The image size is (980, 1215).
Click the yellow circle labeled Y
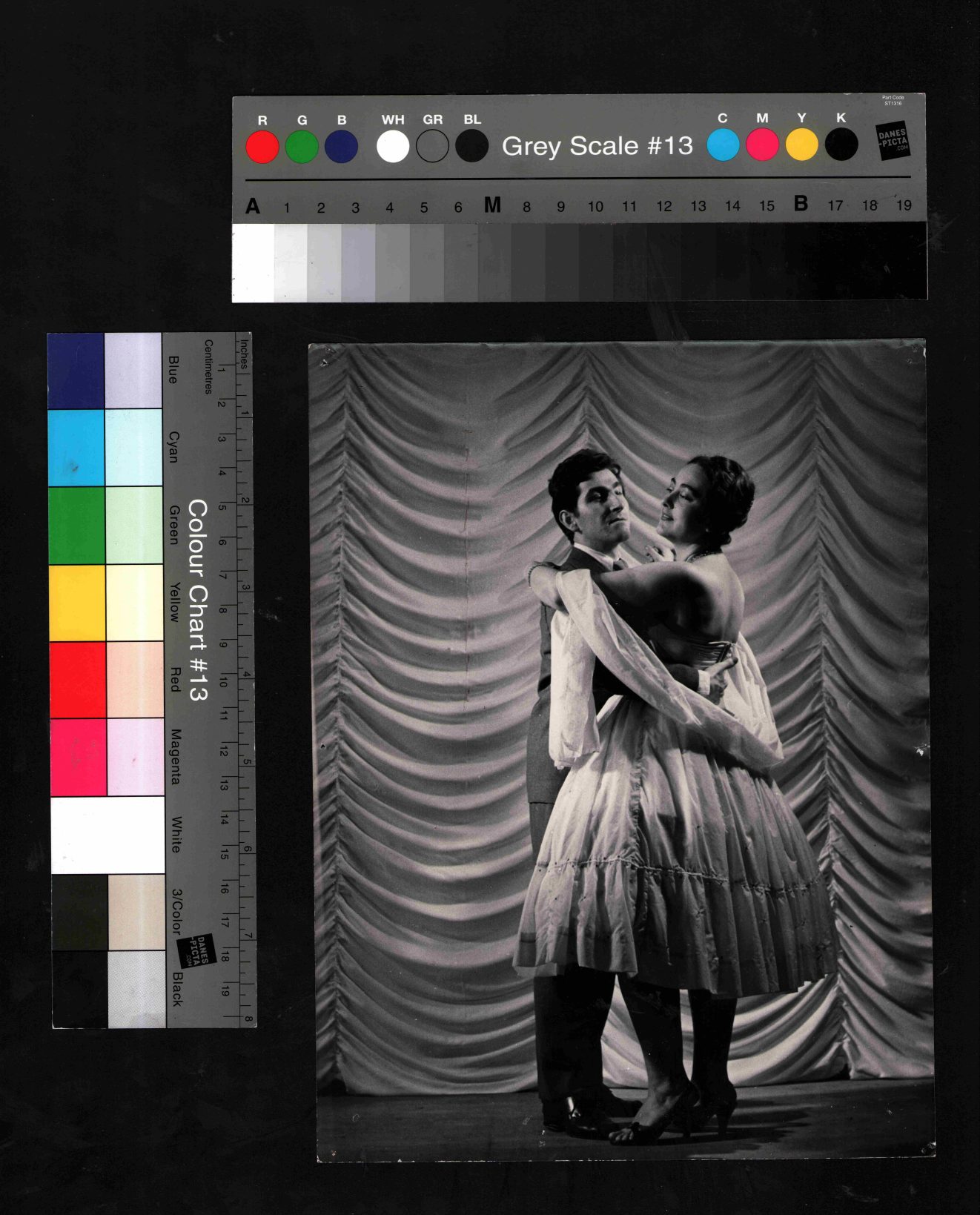pos(801,145)
